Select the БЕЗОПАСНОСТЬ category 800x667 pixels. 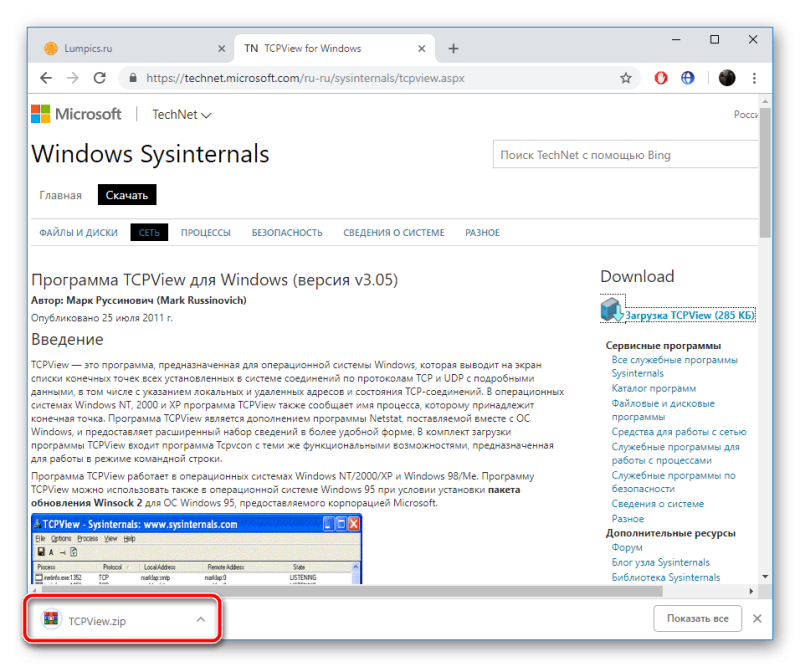[x=287, y=233]
